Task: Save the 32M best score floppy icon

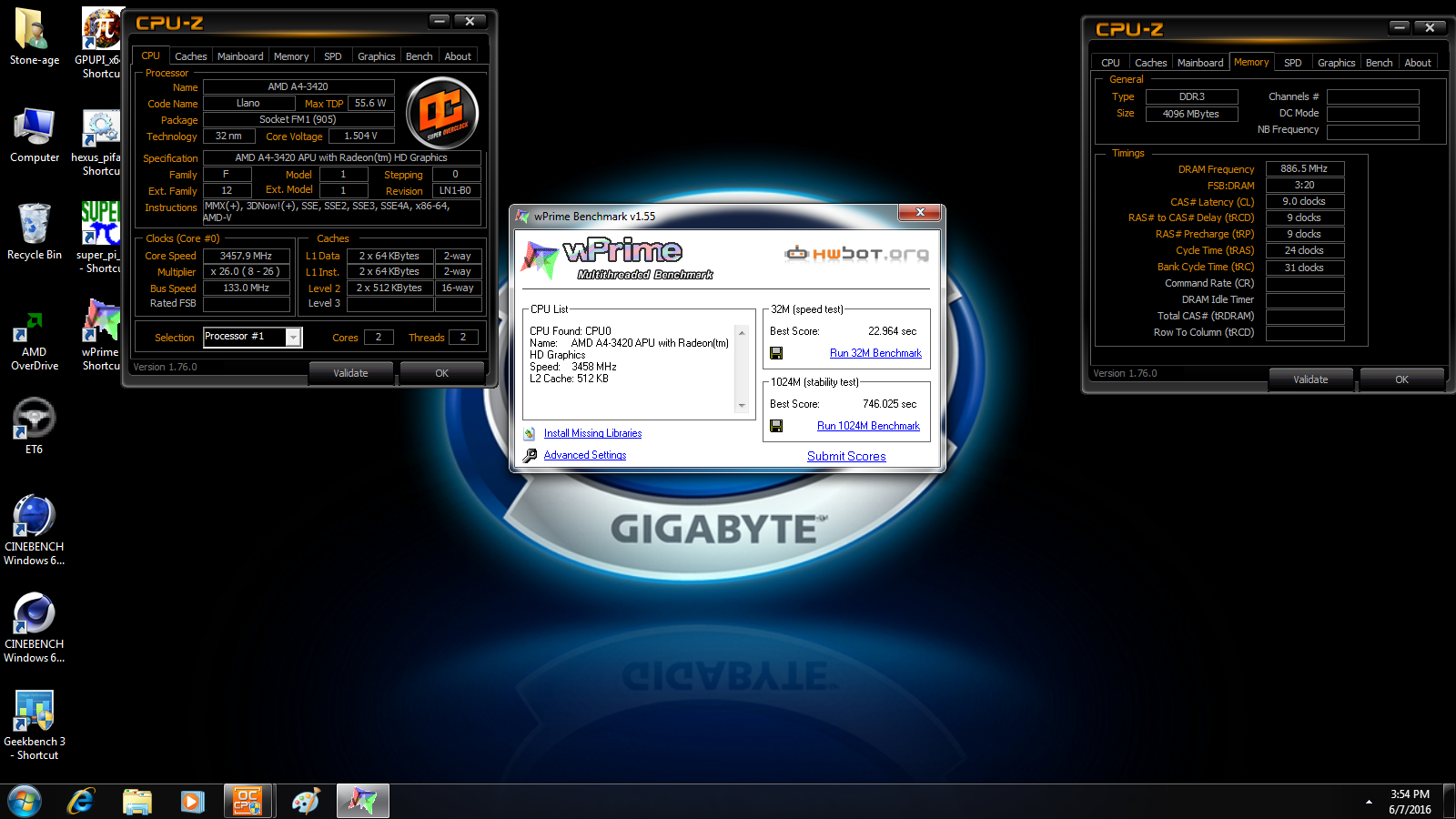Action: tap(776, 353)
